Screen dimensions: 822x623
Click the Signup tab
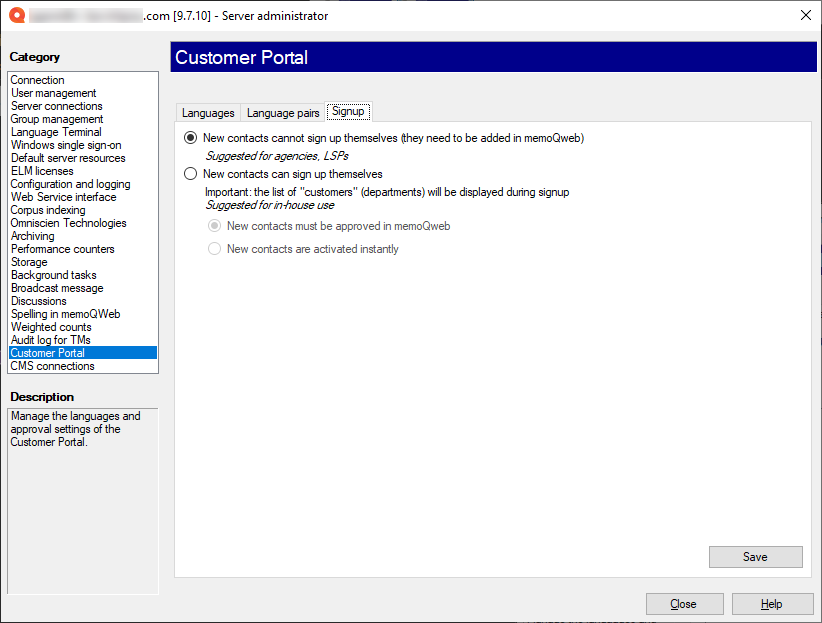coord(348,112)
